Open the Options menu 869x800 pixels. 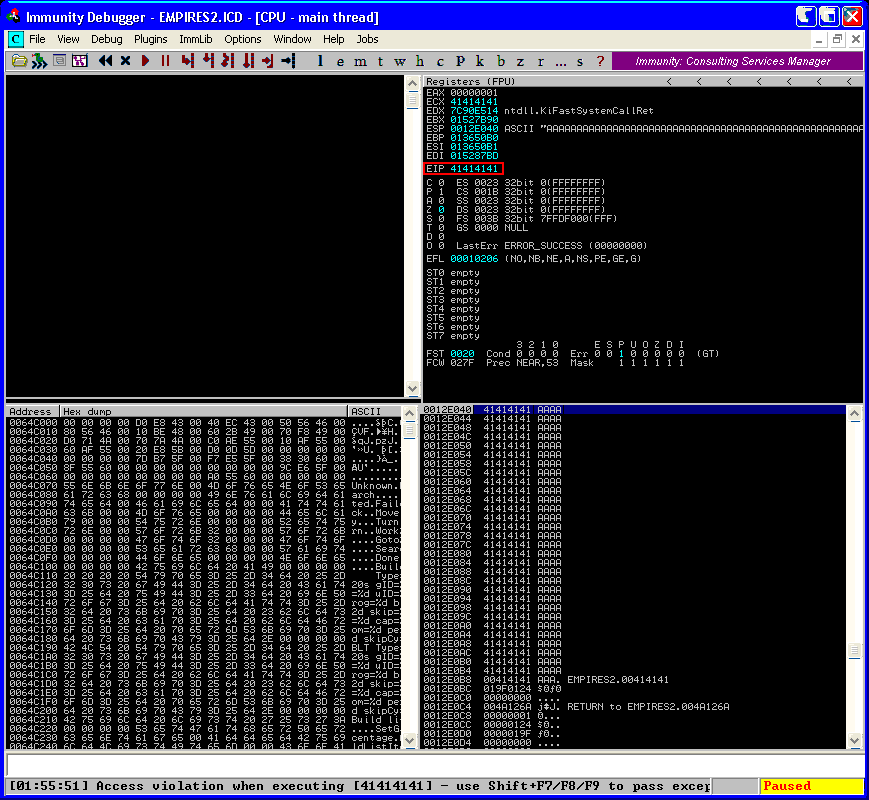[x=243, y=39]
